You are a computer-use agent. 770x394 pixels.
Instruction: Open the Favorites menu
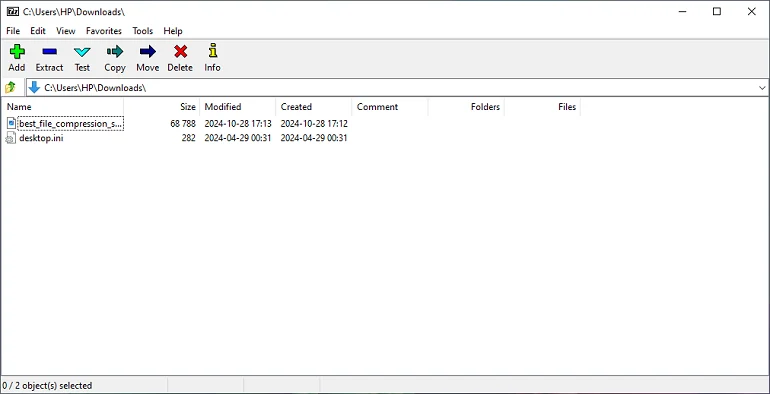104,31
